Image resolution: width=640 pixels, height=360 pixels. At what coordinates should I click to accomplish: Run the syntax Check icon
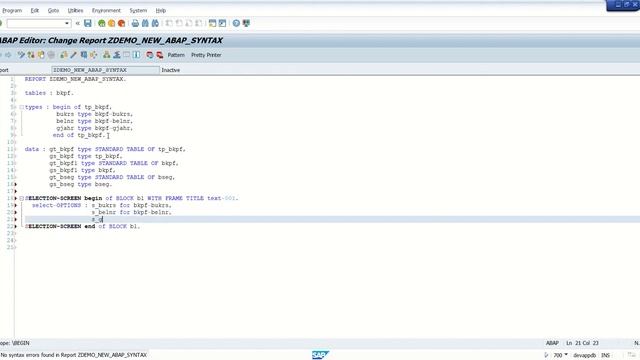click(64, 55)
